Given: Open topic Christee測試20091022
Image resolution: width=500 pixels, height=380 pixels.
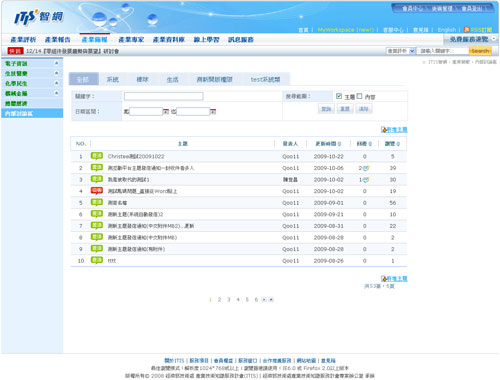Looking at the screenshot, I should [x=136, y=156].
